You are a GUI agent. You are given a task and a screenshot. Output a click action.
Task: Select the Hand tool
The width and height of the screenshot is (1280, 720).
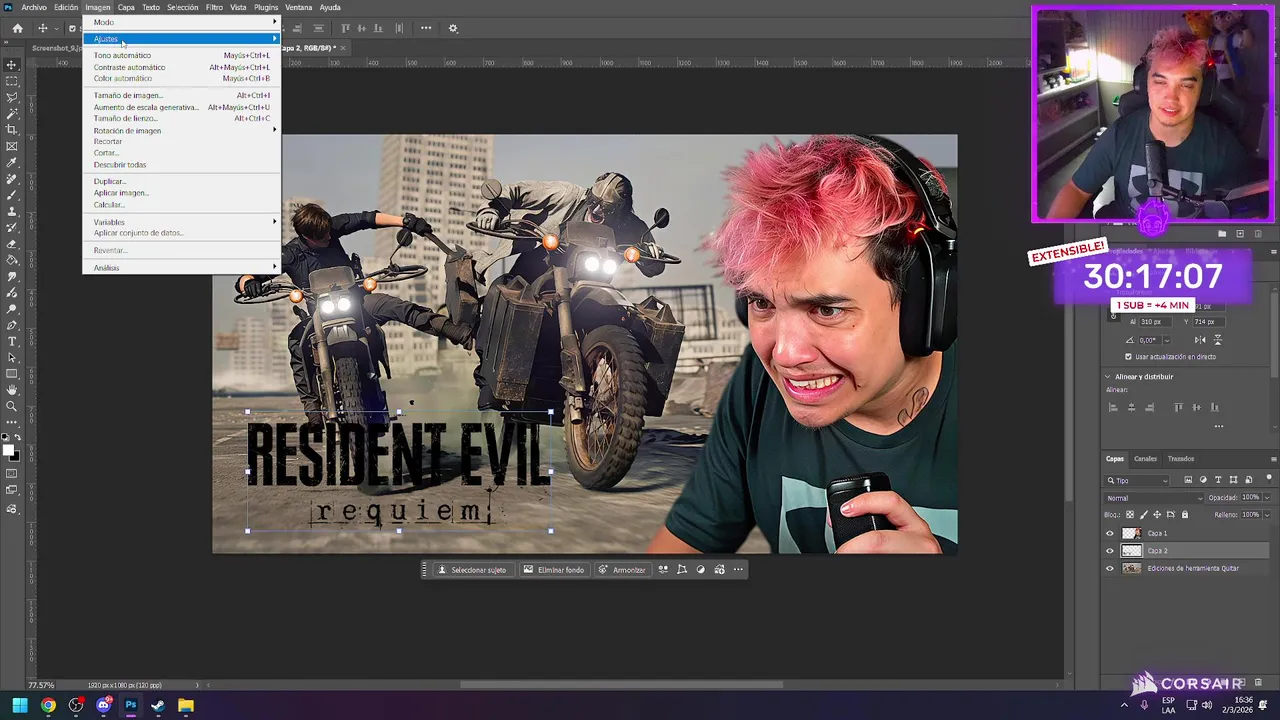pyautogui.click(x=12, y=389)
